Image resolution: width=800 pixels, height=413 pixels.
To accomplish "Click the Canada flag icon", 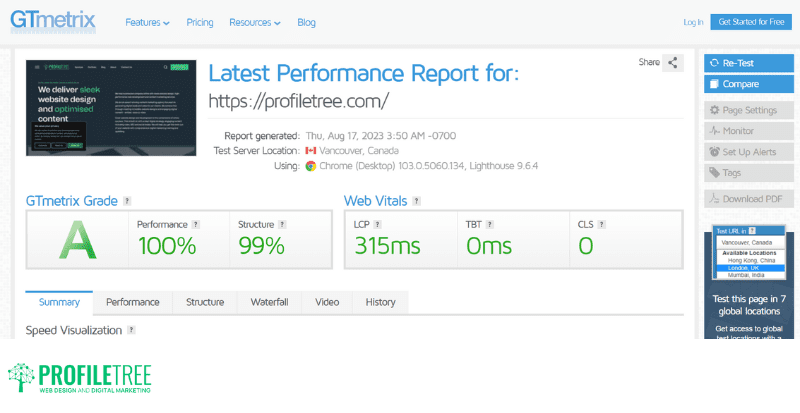I will pos(311,151).
